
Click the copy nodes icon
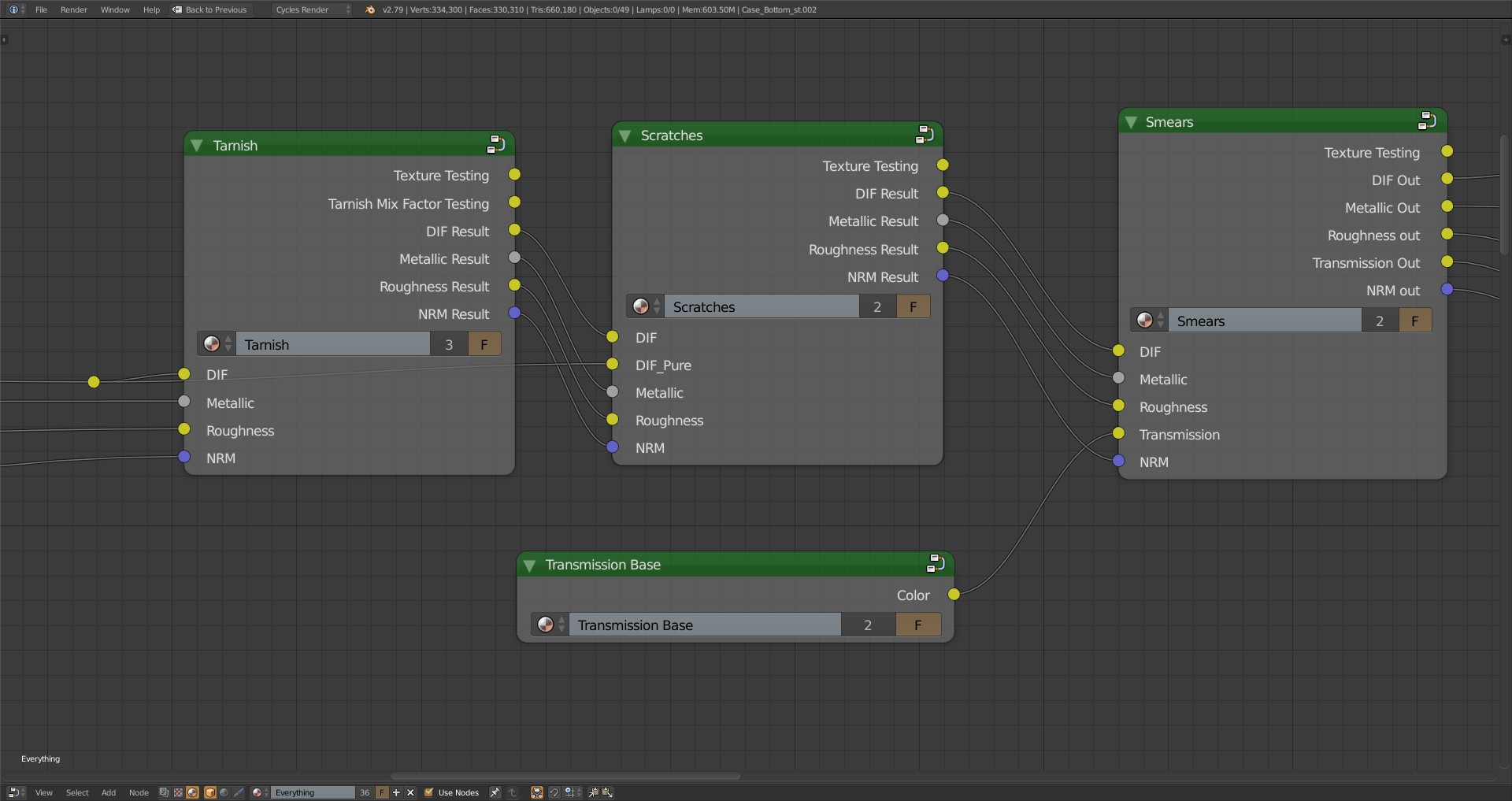pos(594,792)
